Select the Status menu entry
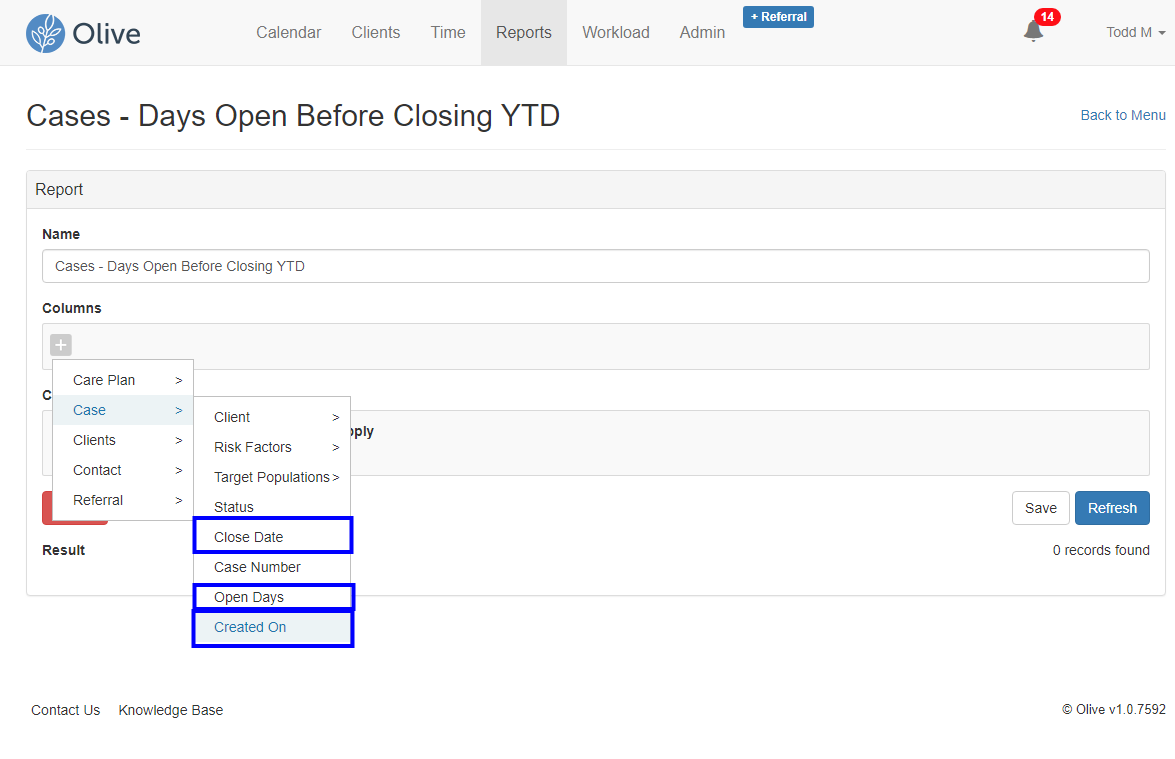 [x=272, y=506]
